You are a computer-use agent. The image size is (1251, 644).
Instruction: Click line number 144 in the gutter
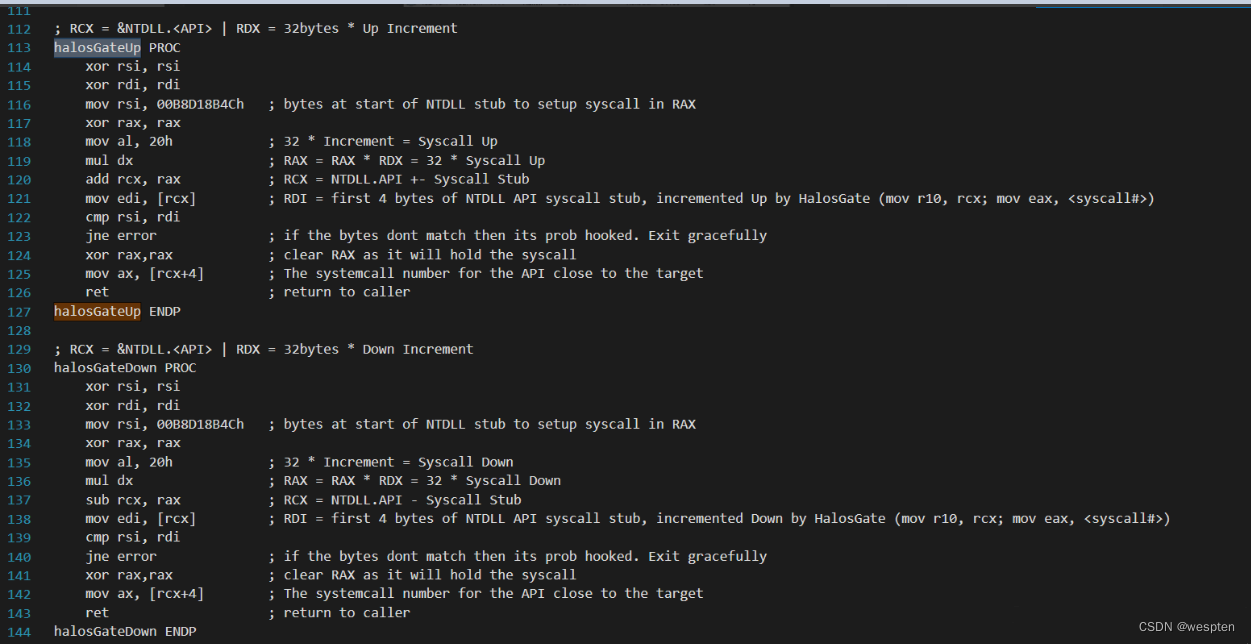19,632
